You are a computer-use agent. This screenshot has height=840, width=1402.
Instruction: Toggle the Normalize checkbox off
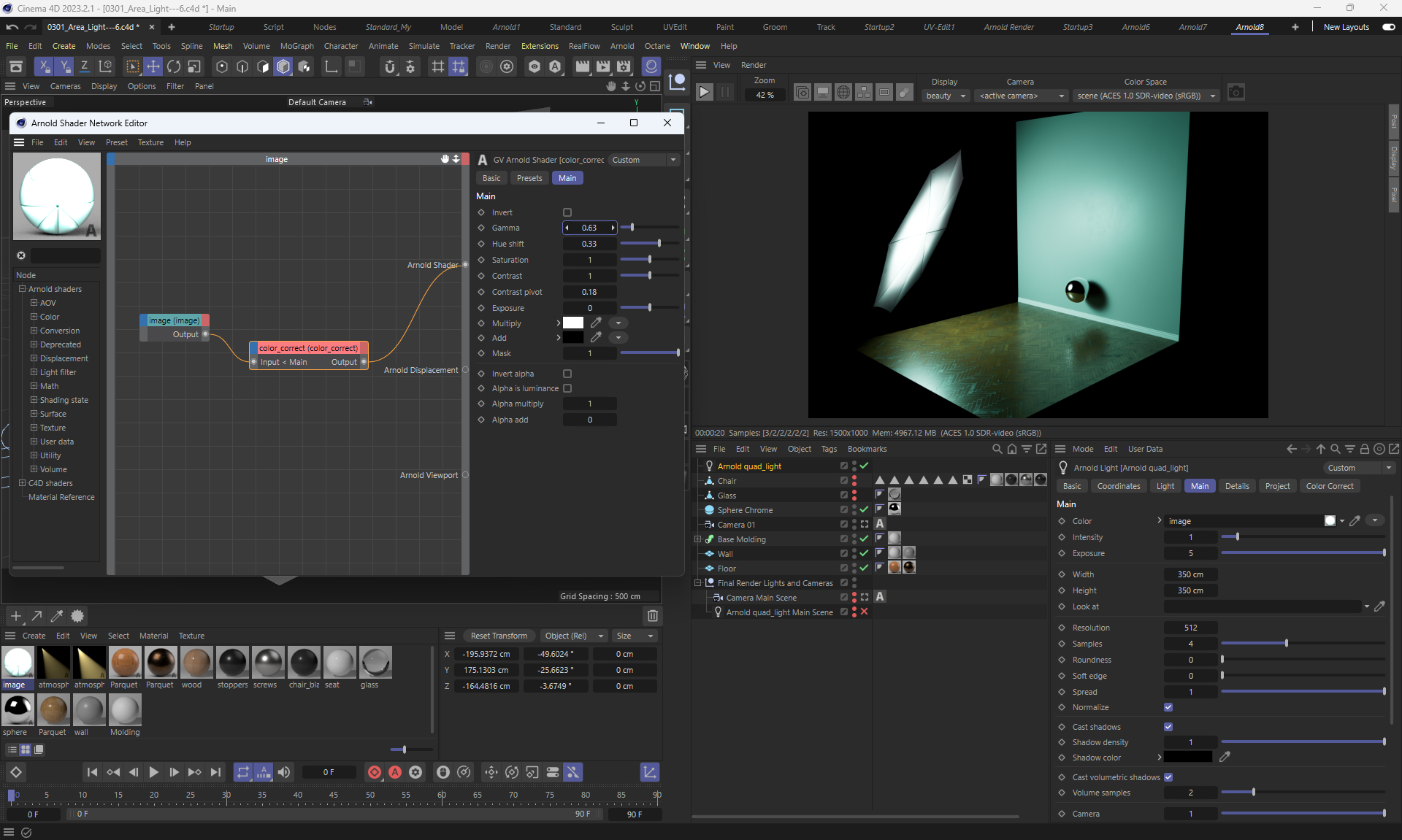point(1168,707)
